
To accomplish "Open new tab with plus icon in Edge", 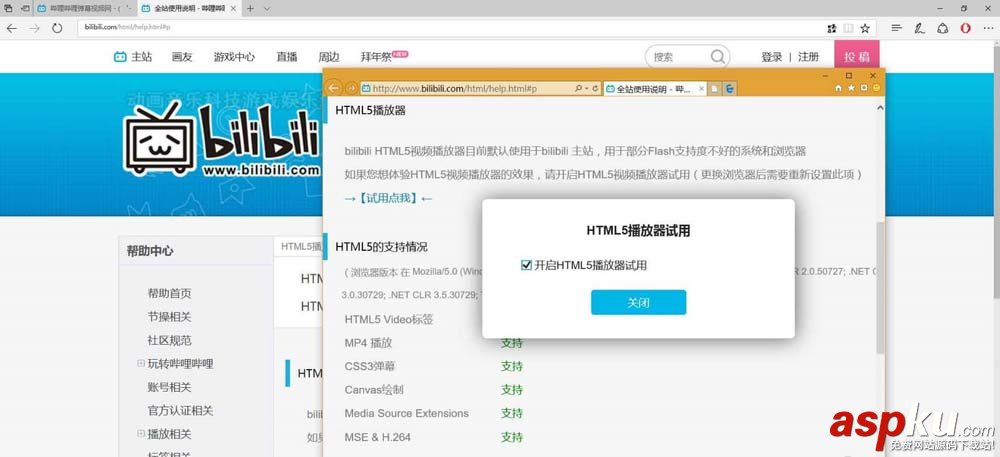I will [x=250, y=9].
